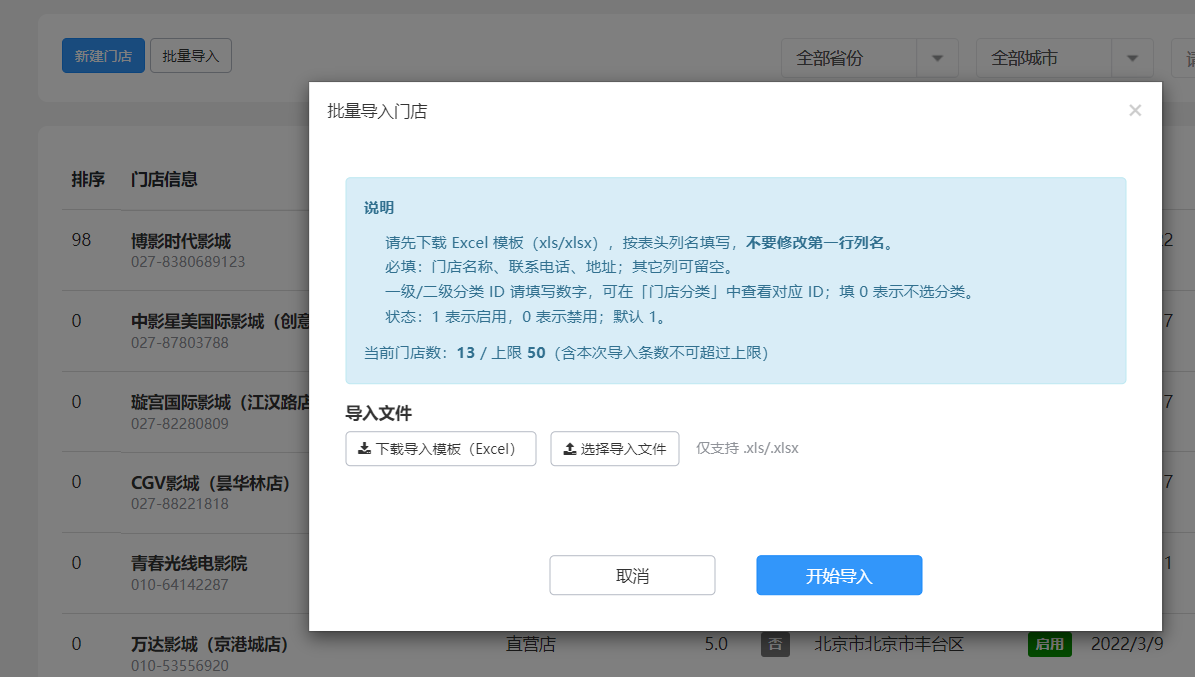
Task: Click the 5.0 rating in the 万达影城 row
Action: [716, 644]
